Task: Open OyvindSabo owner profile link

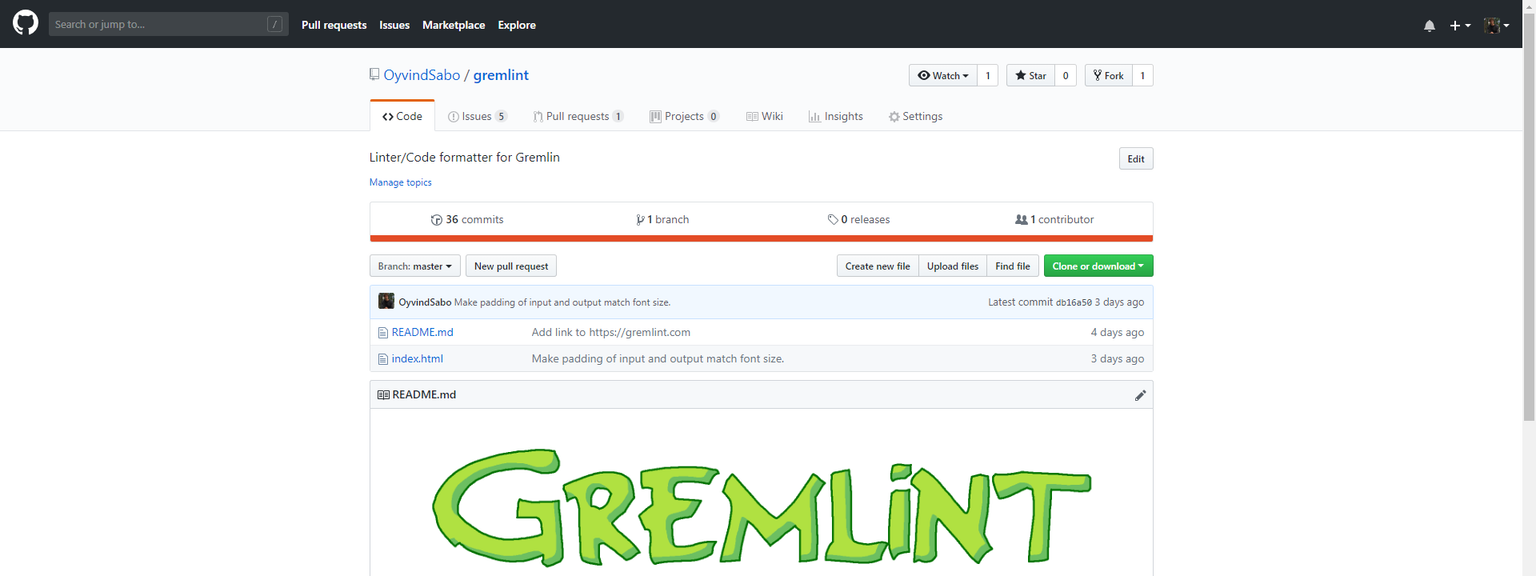Action: (422, 75)
